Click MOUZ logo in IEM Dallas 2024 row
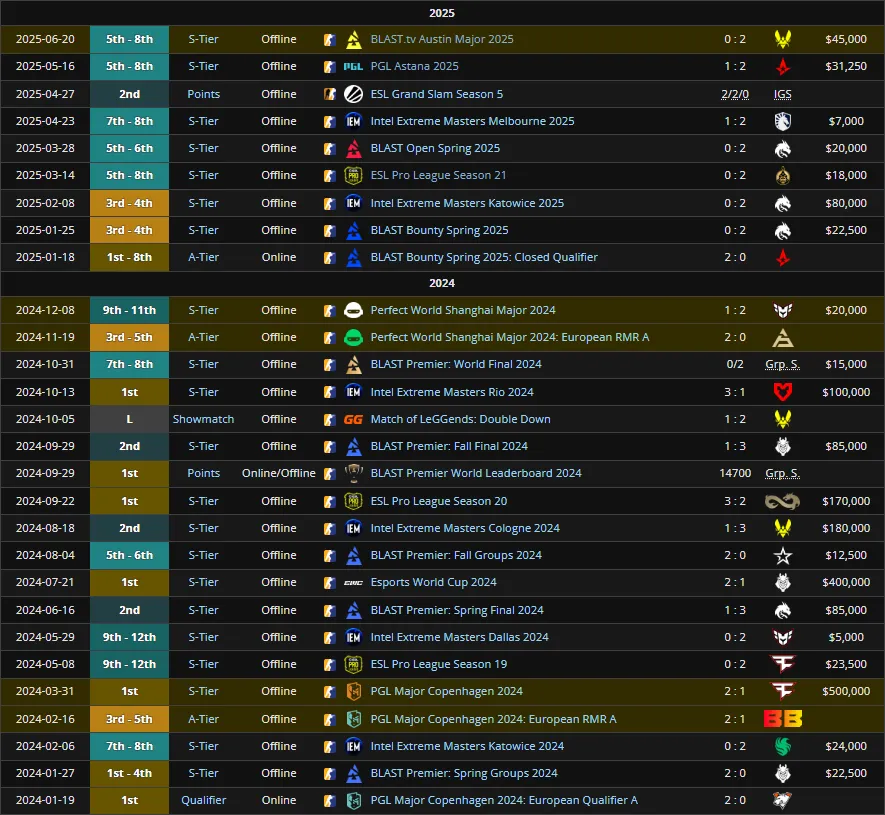The width and height of the screenshot is (885, 815). pos(782,637)
